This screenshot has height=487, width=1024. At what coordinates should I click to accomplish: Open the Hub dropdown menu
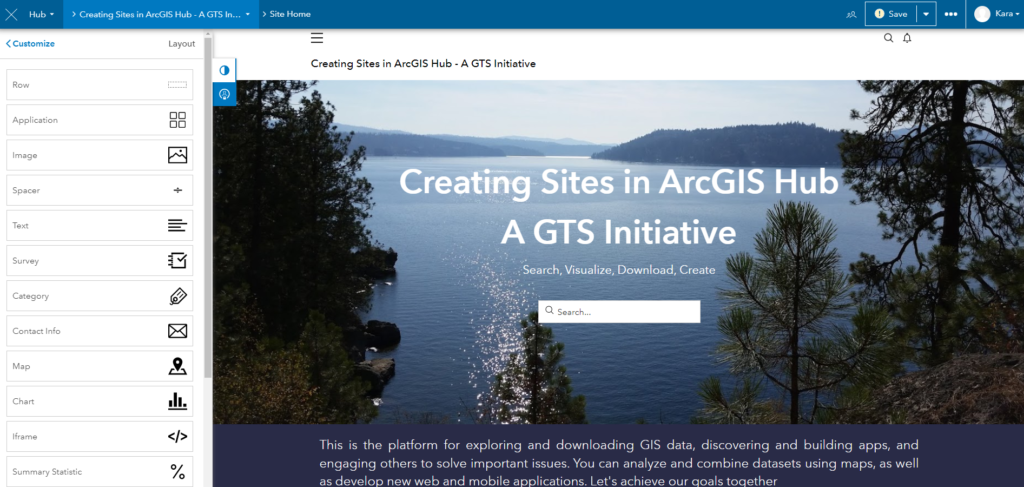coord(41,14)
